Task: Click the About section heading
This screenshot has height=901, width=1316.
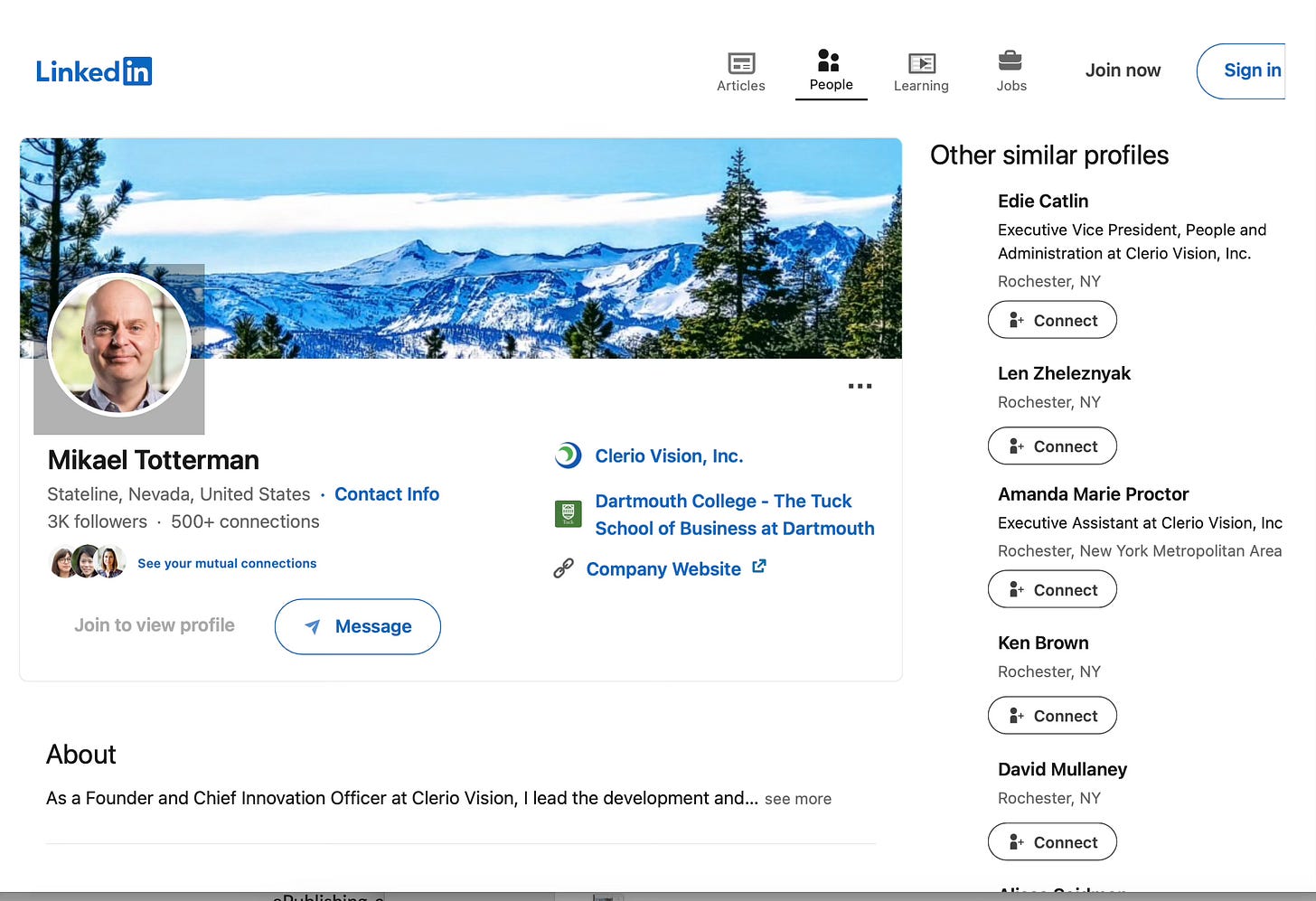Action: tap(81, 755)
